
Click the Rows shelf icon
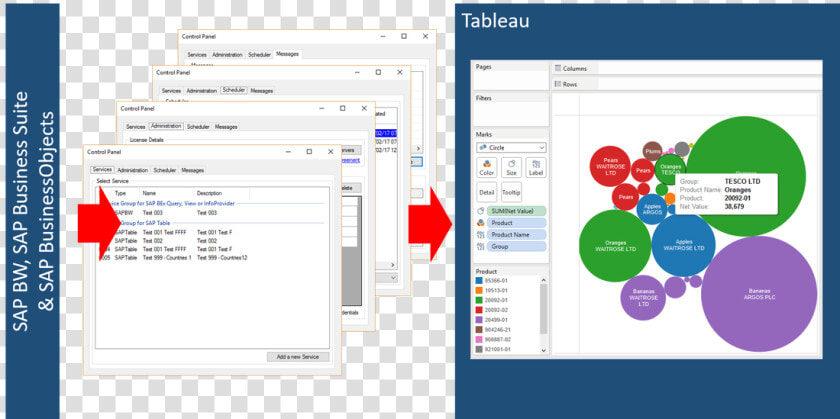click(558, 84)
